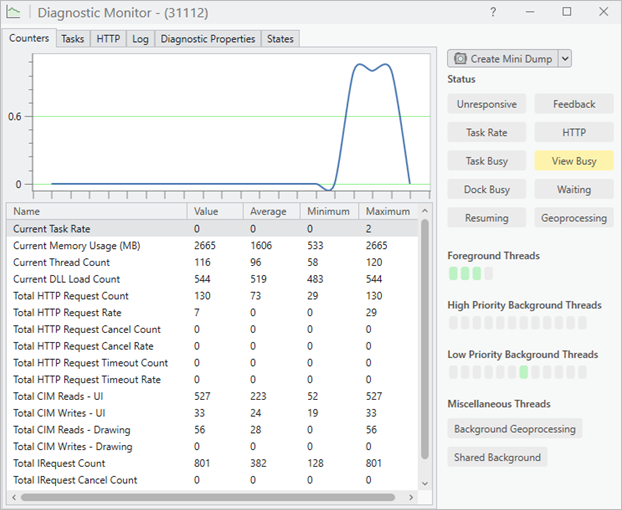
Task: Sort counters by the Name column header
Action: tap(97, 212)
